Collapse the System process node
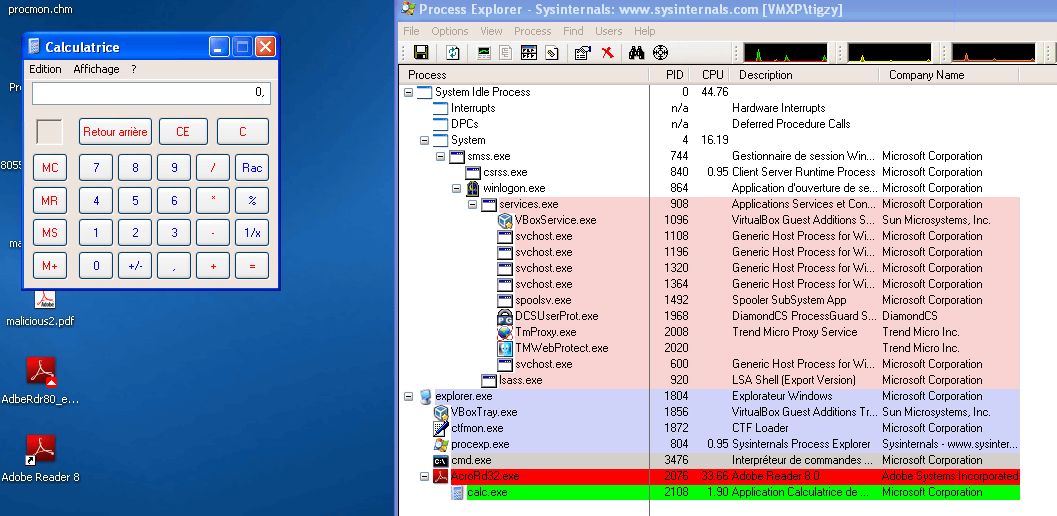This screenshot has height=516, width=1057. coord(424,140)
